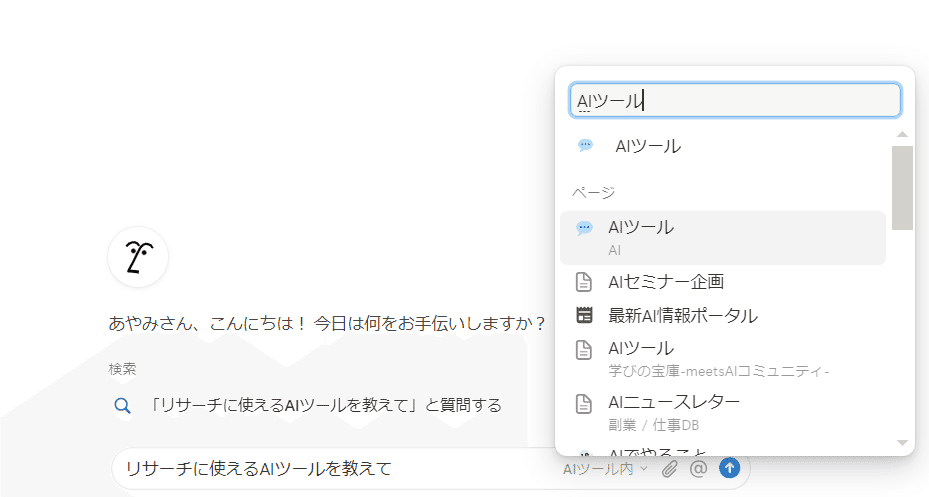Click the search field containing AIツール
The image size is (929, 497).
[x=734, y=100]
